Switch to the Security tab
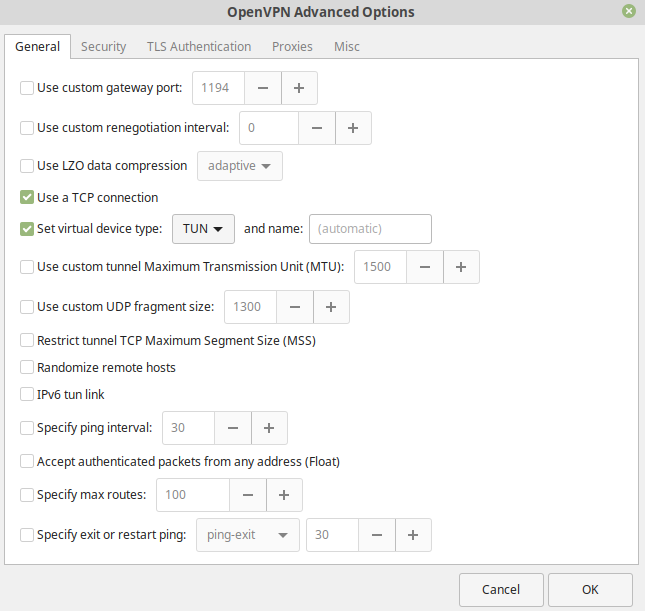Image resolution: width=645 pixels, height=611 pixels. tap(103, 47)
